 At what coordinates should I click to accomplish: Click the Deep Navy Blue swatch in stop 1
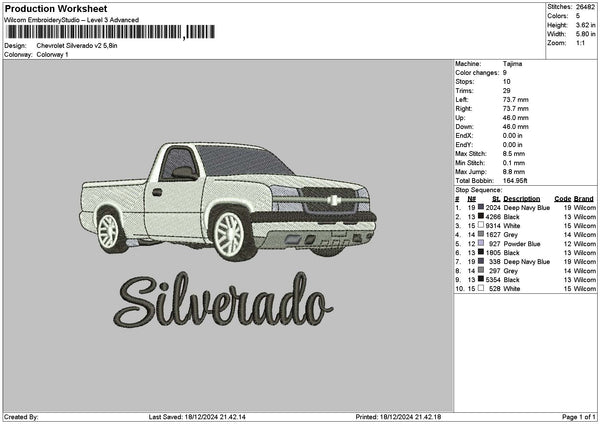click(481, 207)
